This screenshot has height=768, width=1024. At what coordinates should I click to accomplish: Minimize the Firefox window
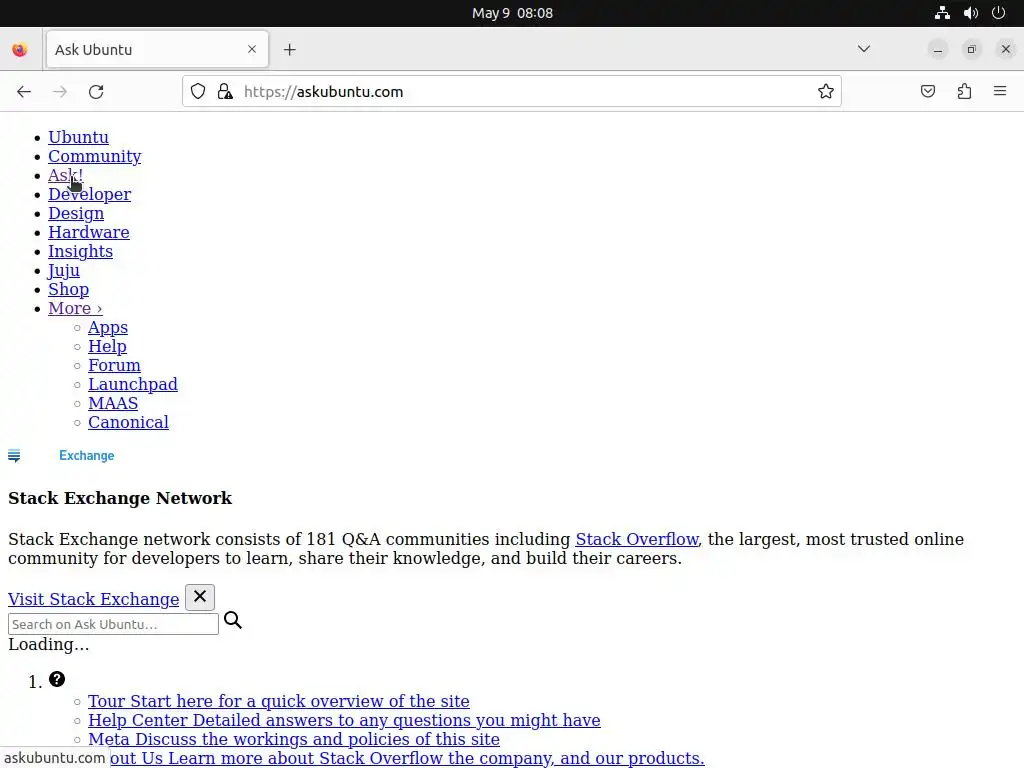click(938, 50)
